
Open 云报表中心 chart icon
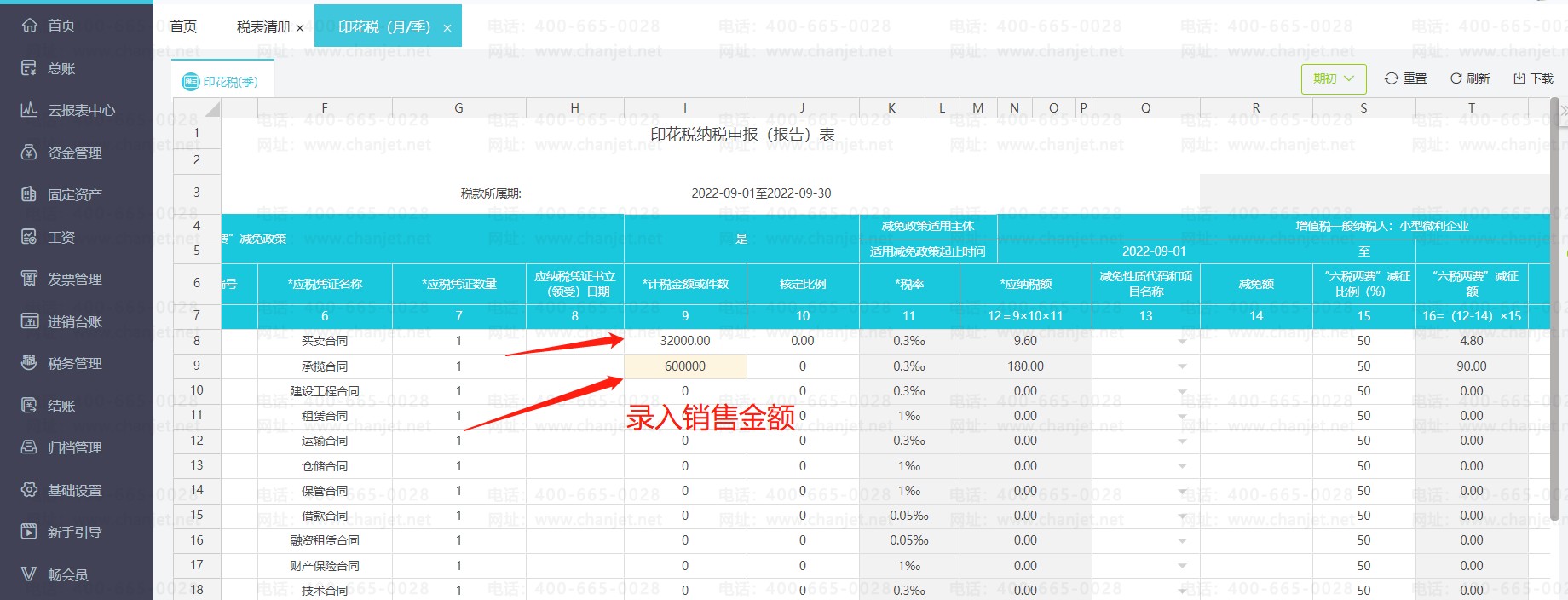tap(29, 110)
